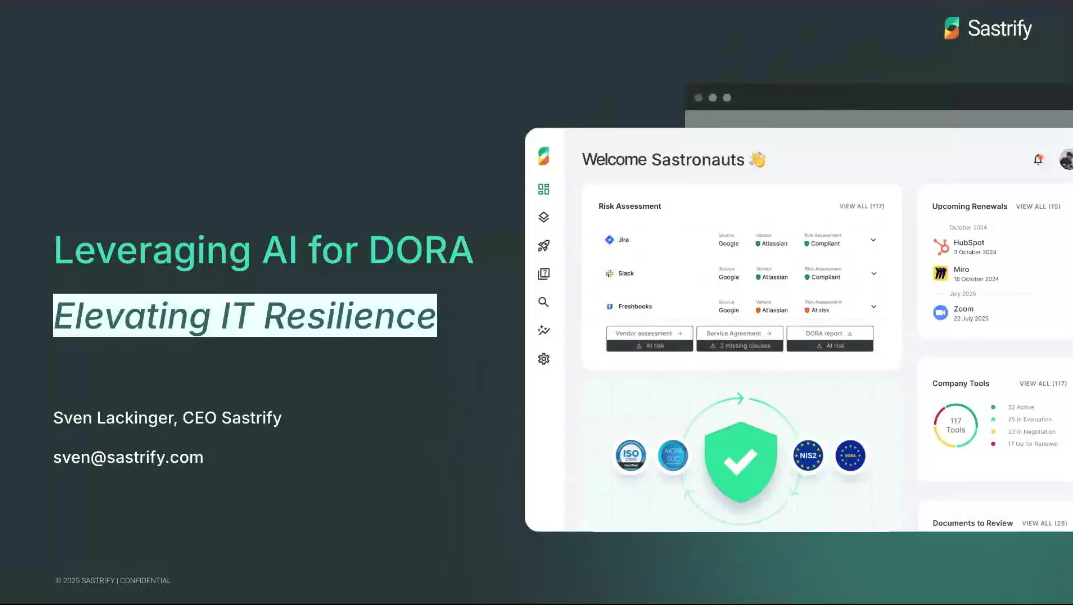This screenshot has width=1073, height=605.
Task: Select the ISO certification badge
Action: pyautogui.click(x=631, y=455)
